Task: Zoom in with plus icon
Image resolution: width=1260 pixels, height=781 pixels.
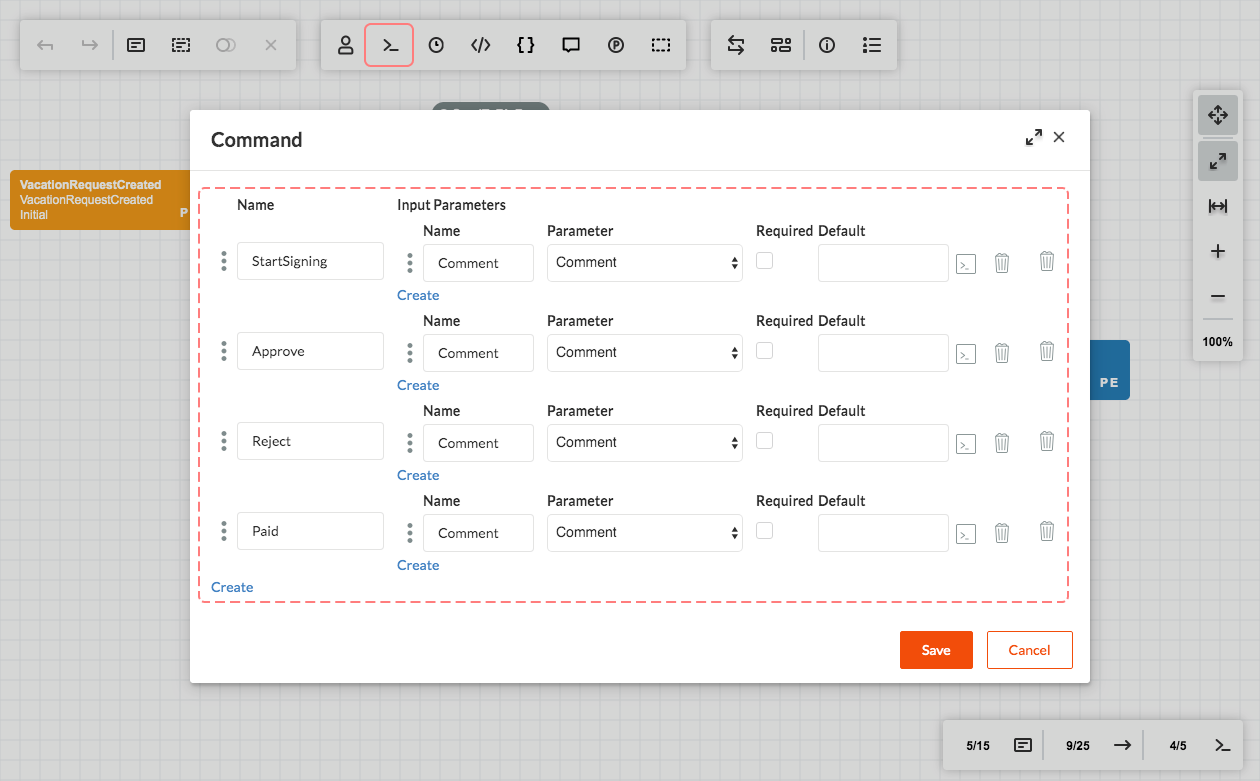Action: click(1218, 251)
